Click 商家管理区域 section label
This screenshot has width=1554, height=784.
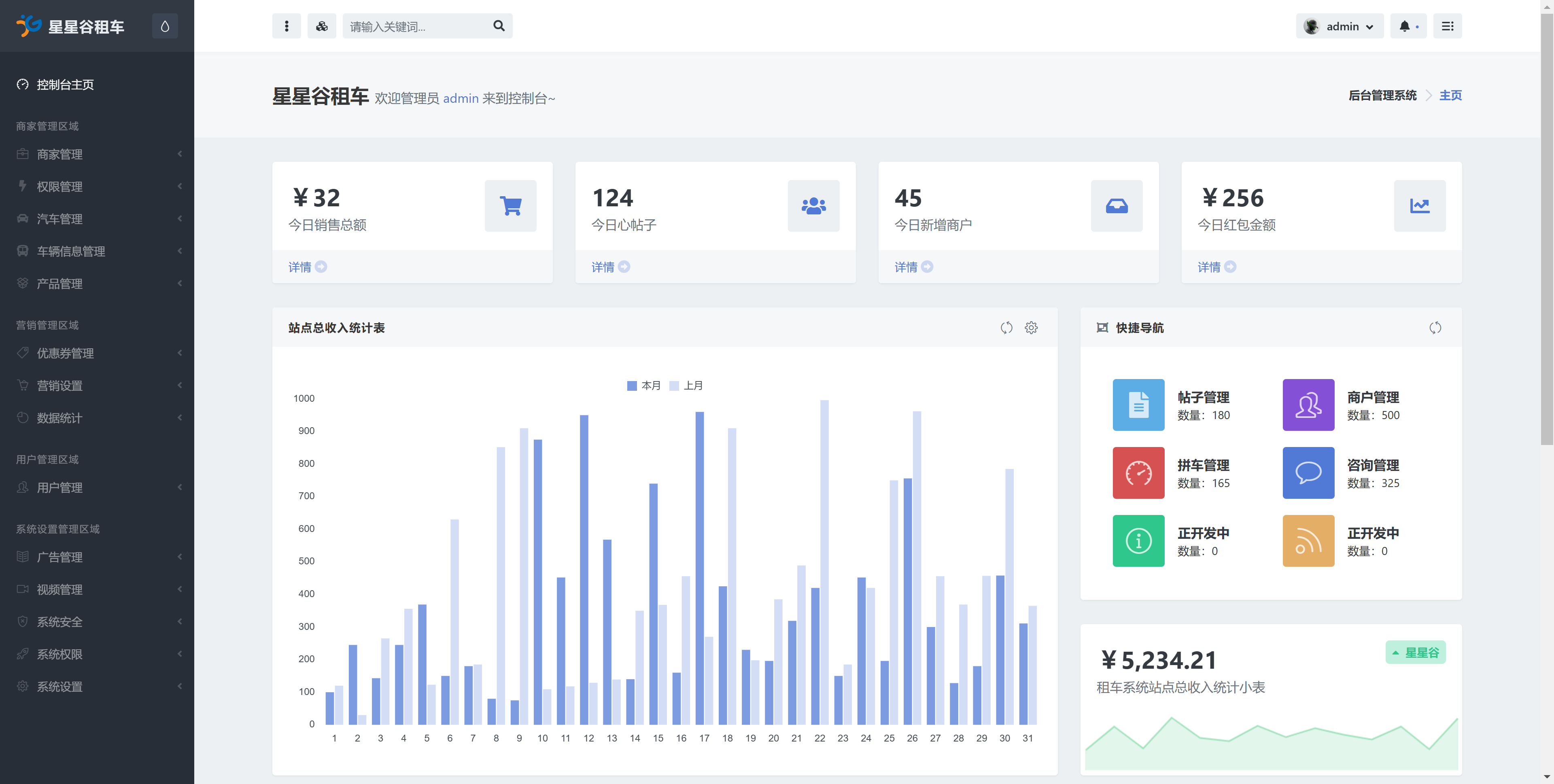(x=47, y=126)
